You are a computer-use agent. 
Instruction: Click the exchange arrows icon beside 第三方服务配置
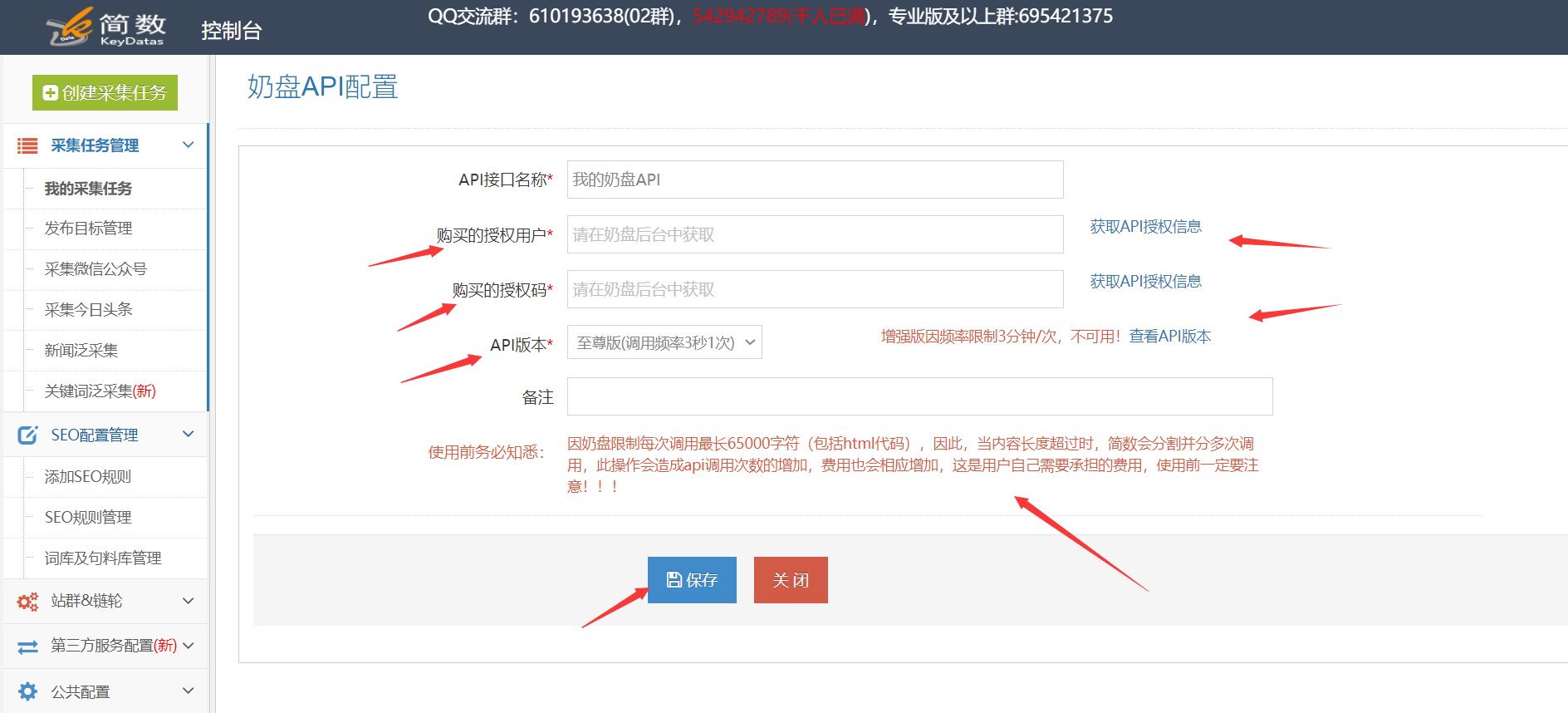[x=27, y=647]
